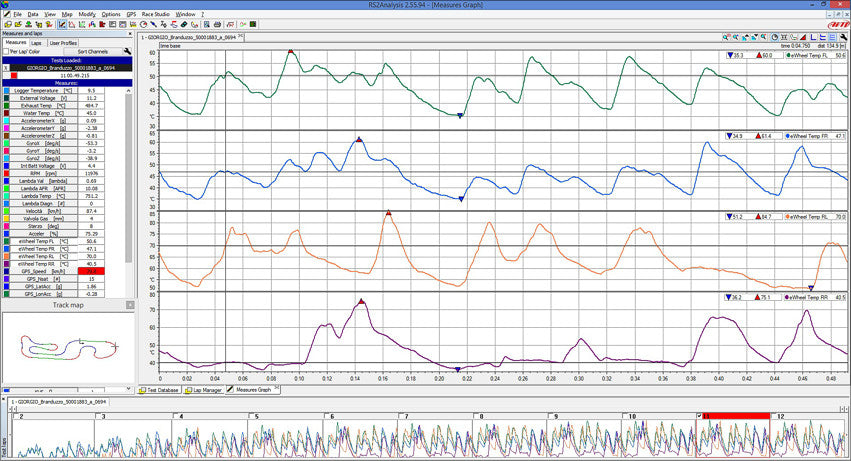Open the Test Database tab

pos(160,390)
